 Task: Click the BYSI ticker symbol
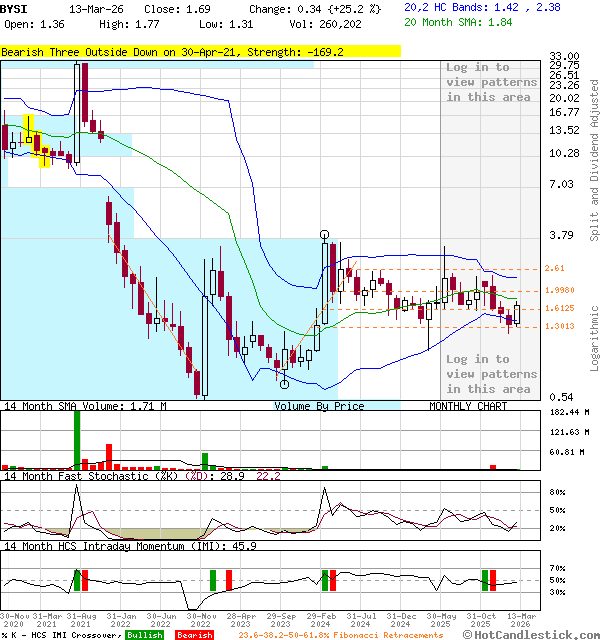point(15,8)
